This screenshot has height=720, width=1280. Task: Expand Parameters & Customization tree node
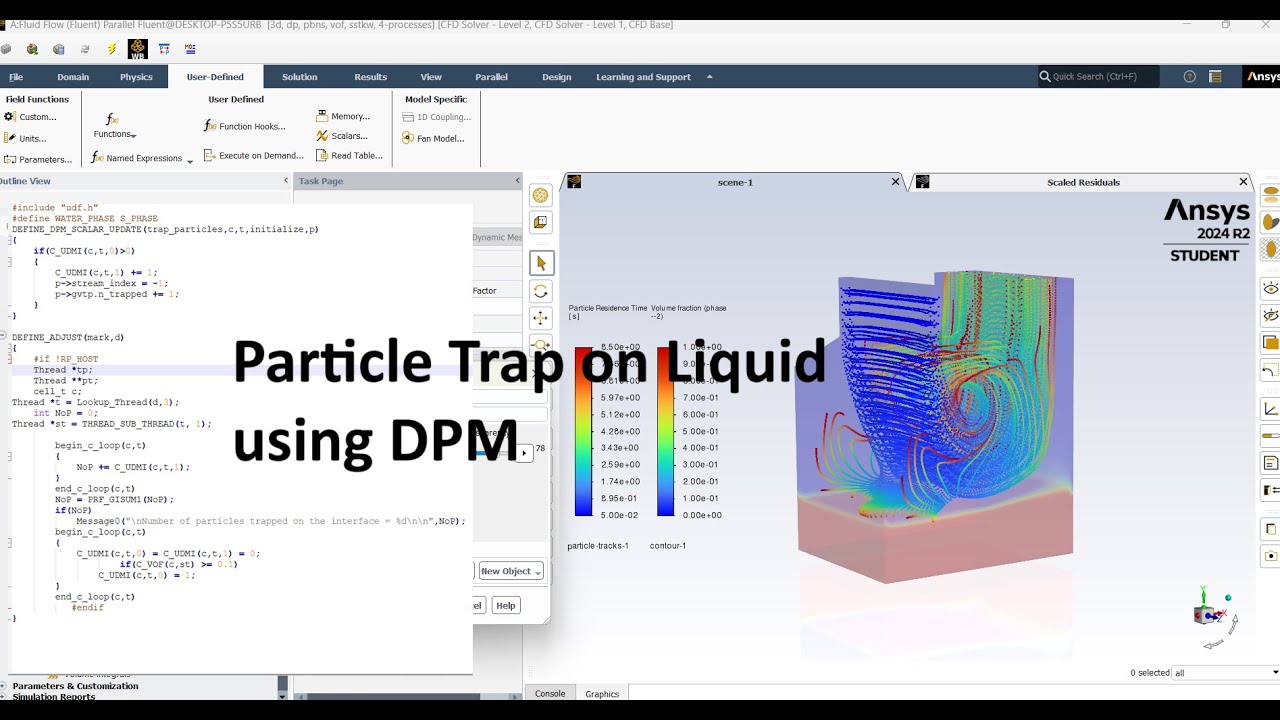tap(3, 686)
